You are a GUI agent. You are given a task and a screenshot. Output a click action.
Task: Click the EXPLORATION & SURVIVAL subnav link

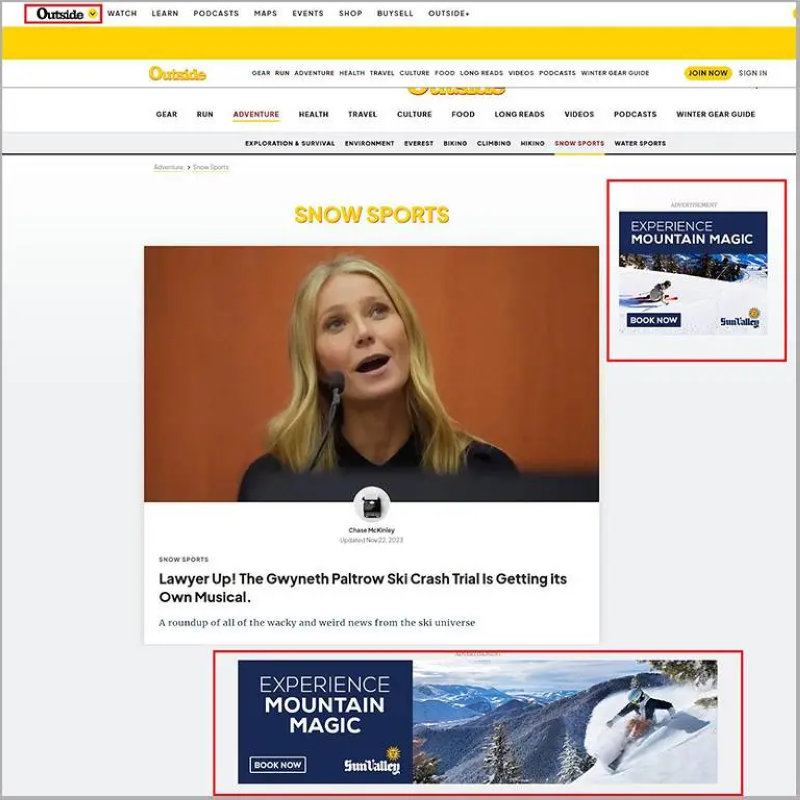point(289,143)
